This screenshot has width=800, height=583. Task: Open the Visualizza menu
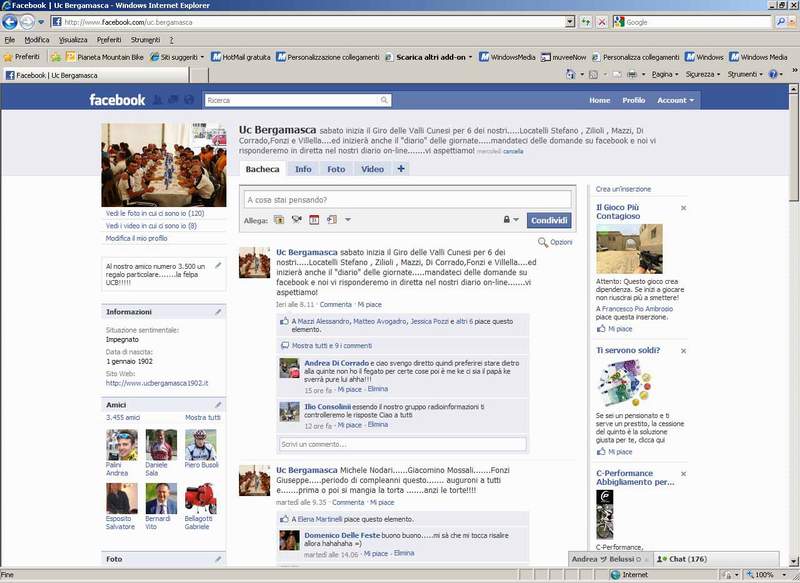(73, 40)
